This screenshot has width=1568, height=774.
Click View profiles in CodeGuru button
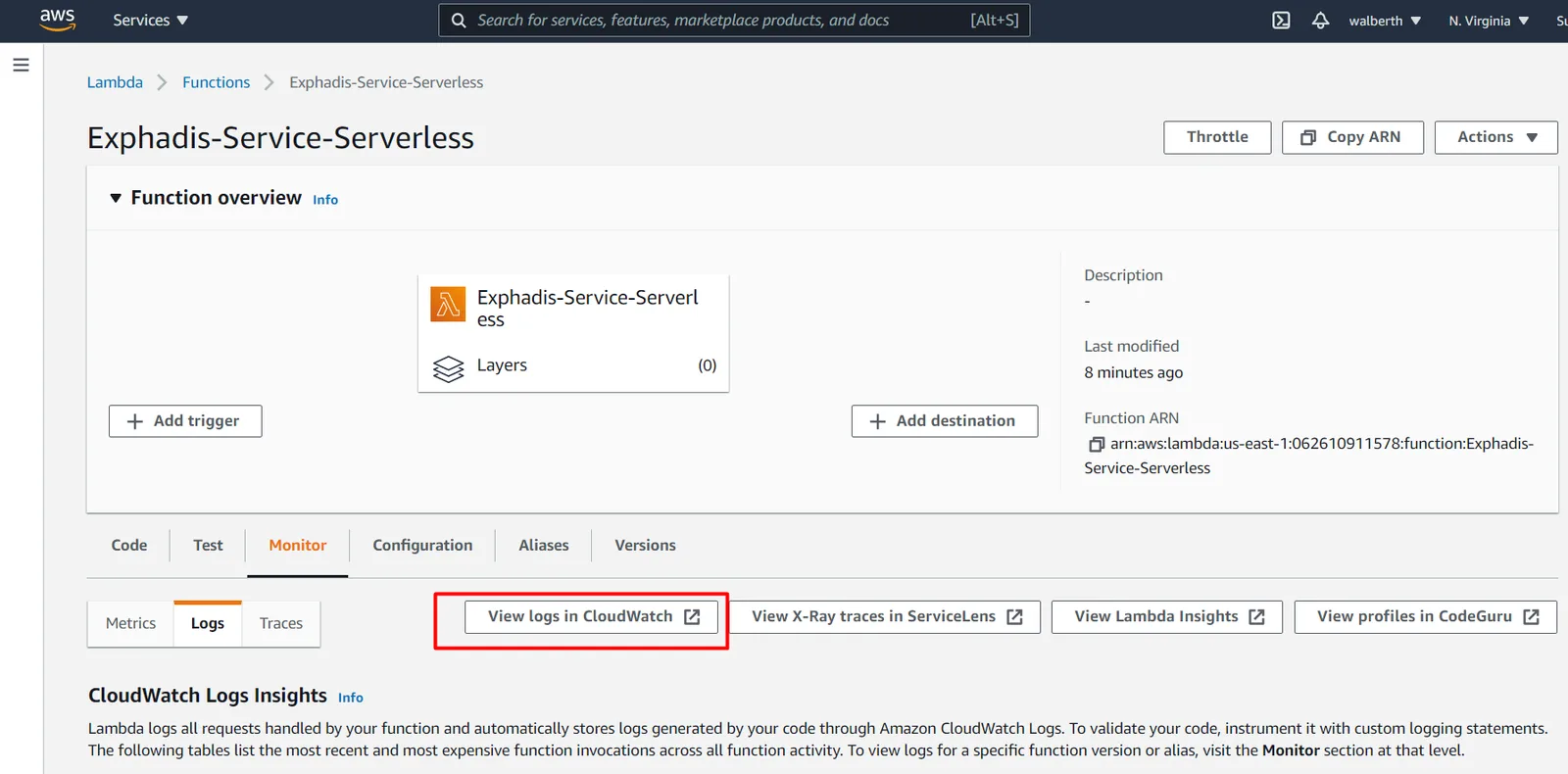[1426, 616]
